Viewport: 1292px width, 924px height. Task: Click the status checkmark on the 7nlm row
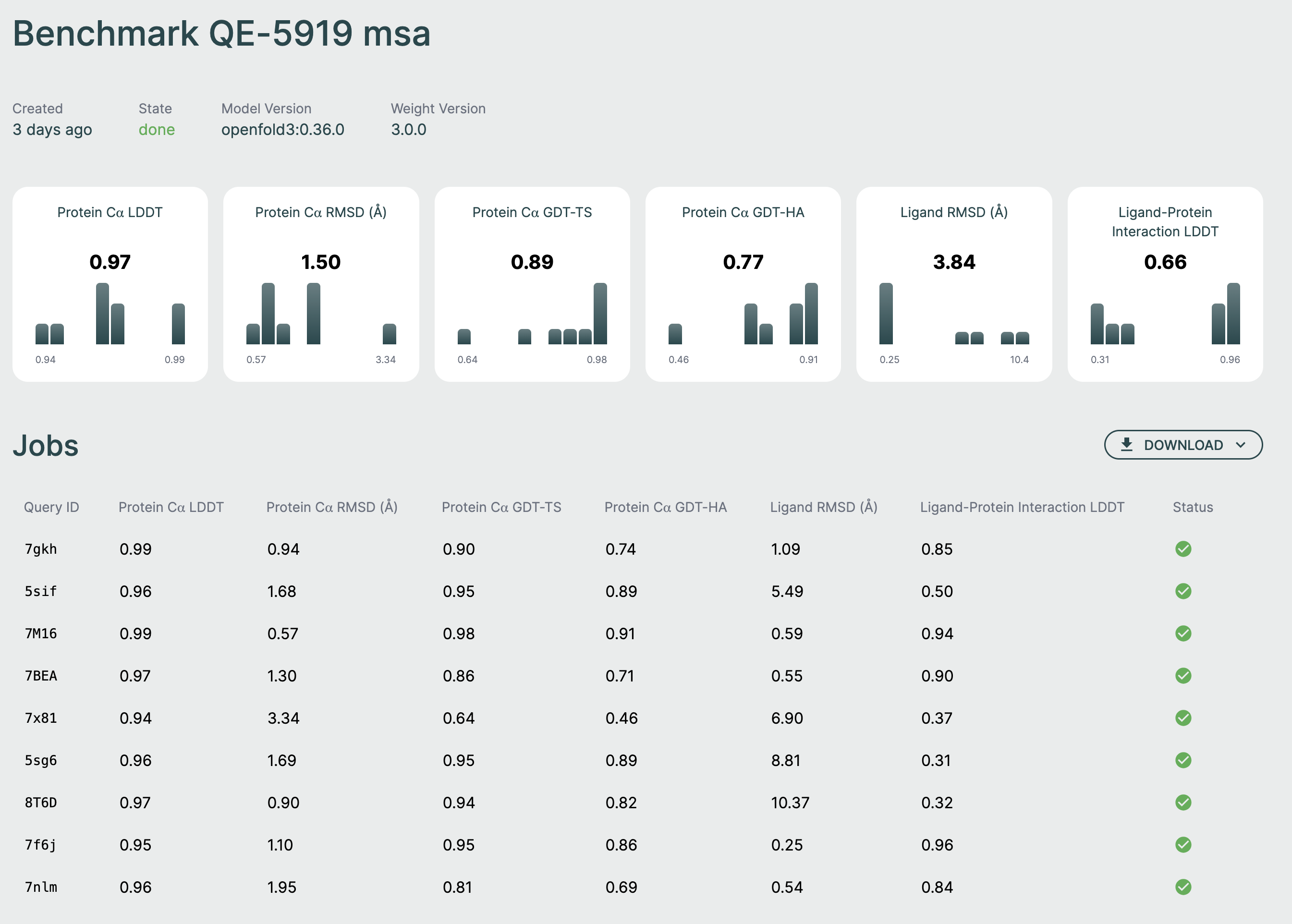pyautogui.click(x=1184, y=887)
